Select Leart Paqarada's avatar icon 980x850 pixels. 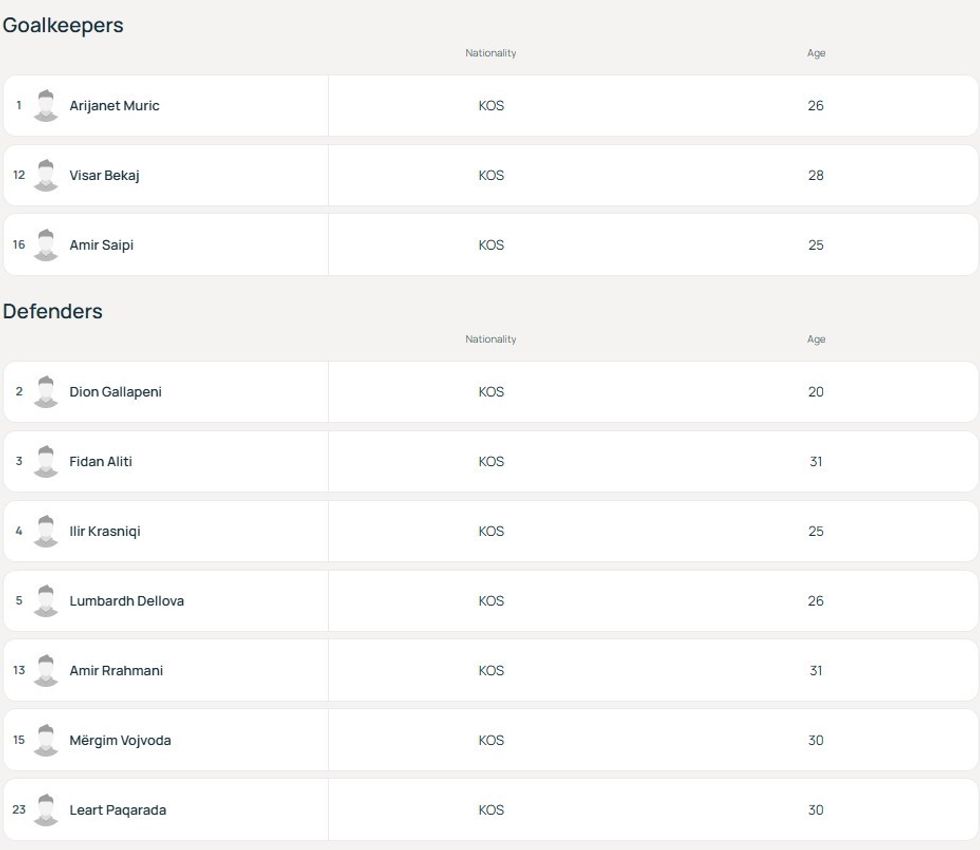coord(46,810)
